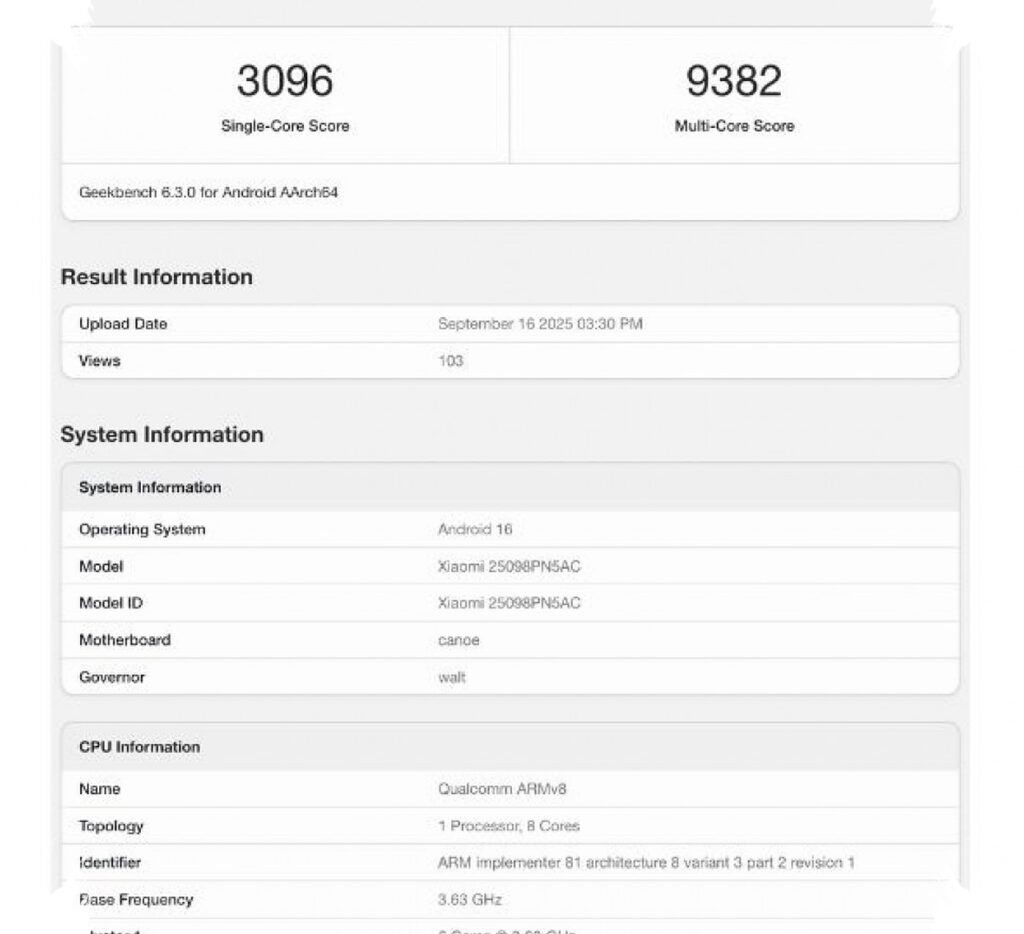Click the multi-core score 9382
Image resolution: width=1024 pixels, height=934 pixels.
point(733,81)
